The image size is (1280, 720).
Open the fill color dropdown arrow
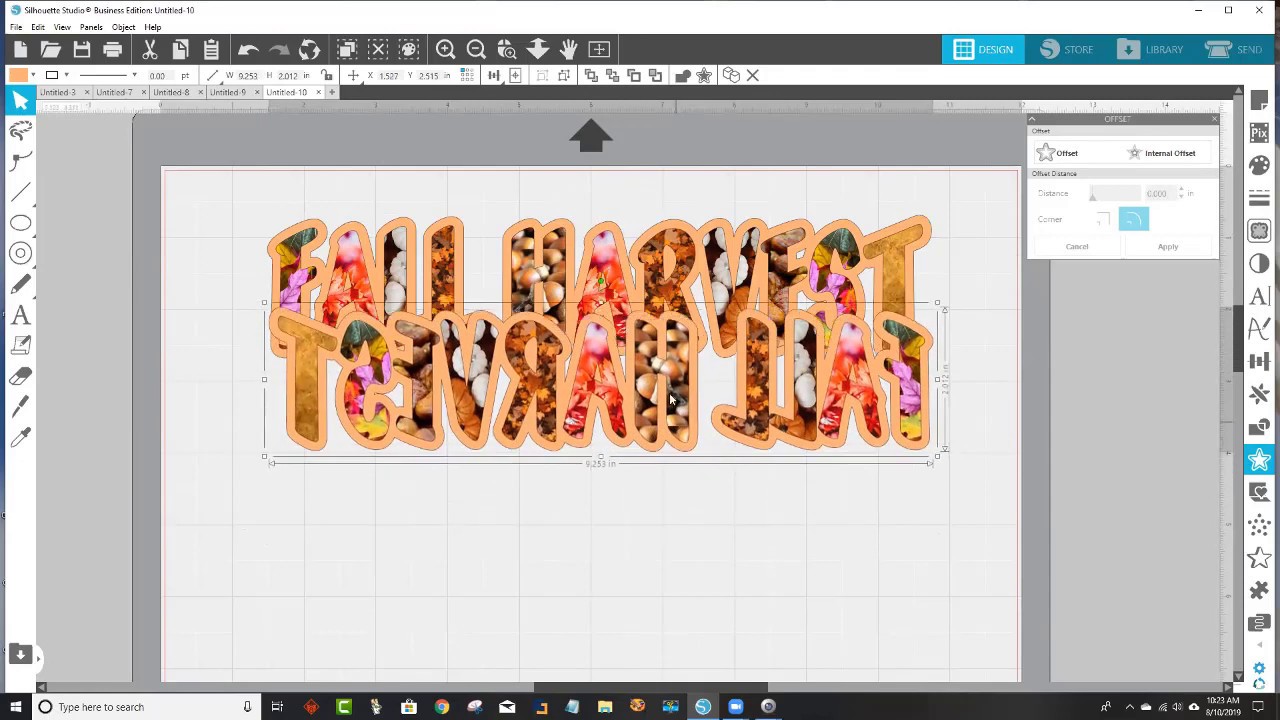click(x=33, y=76)
